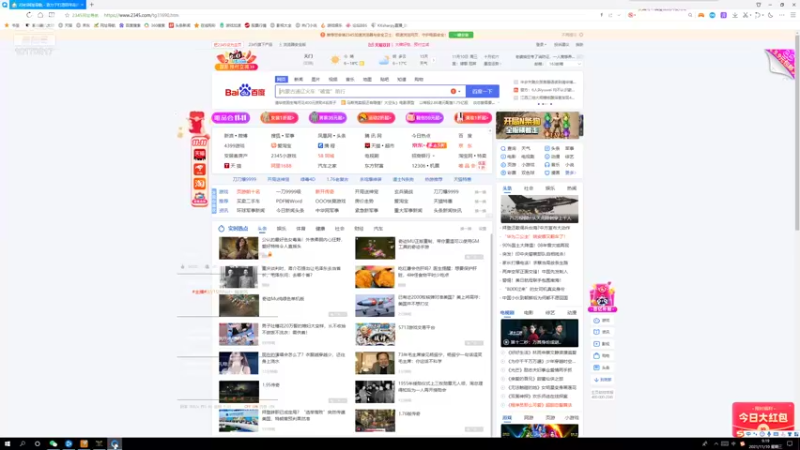Open the red Tmall icon in left sidebar
Image resolution: width=800 pixels, height=450 pixels.
coord(199,154)
